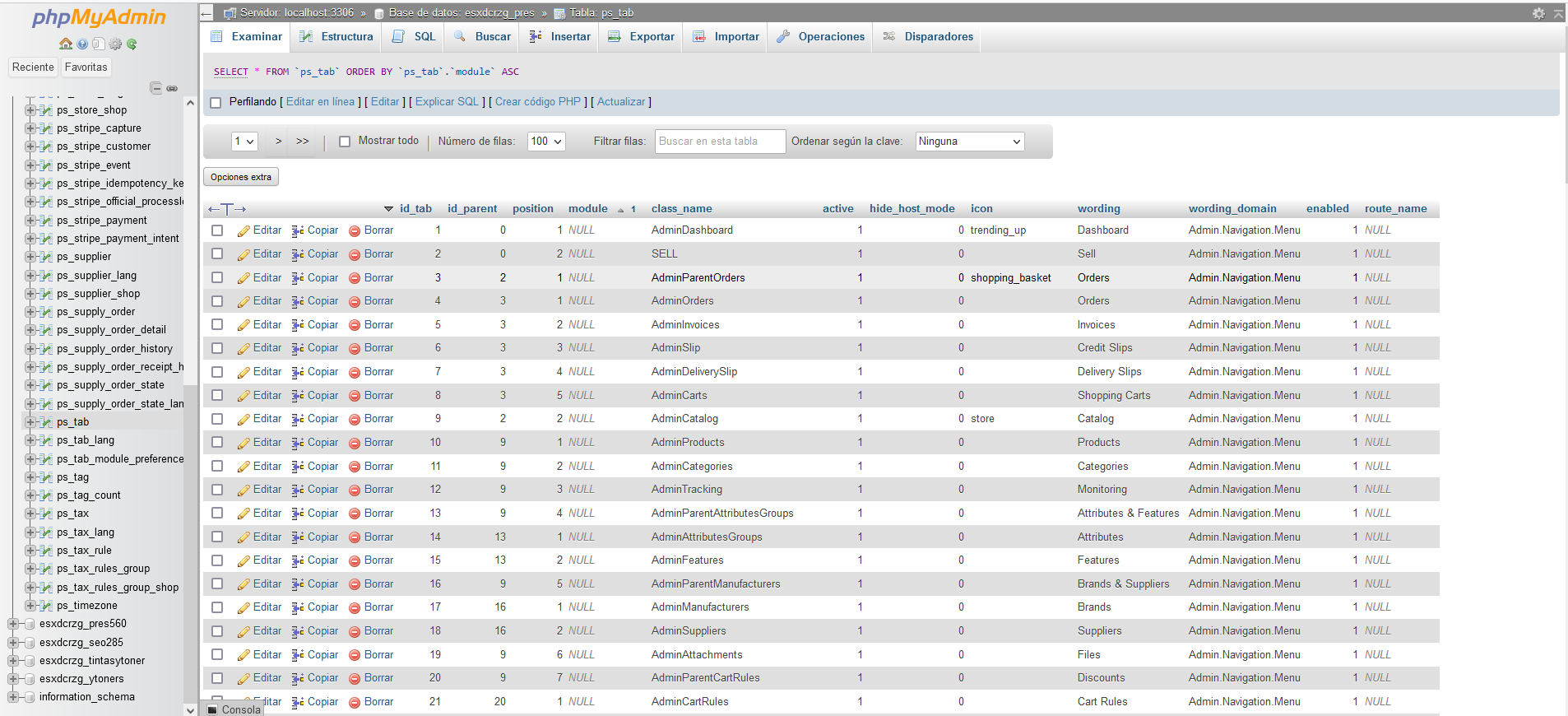Screen dimensions: 1568x716
Task: Open the Buscar tab
Action: tap(482, 37)
